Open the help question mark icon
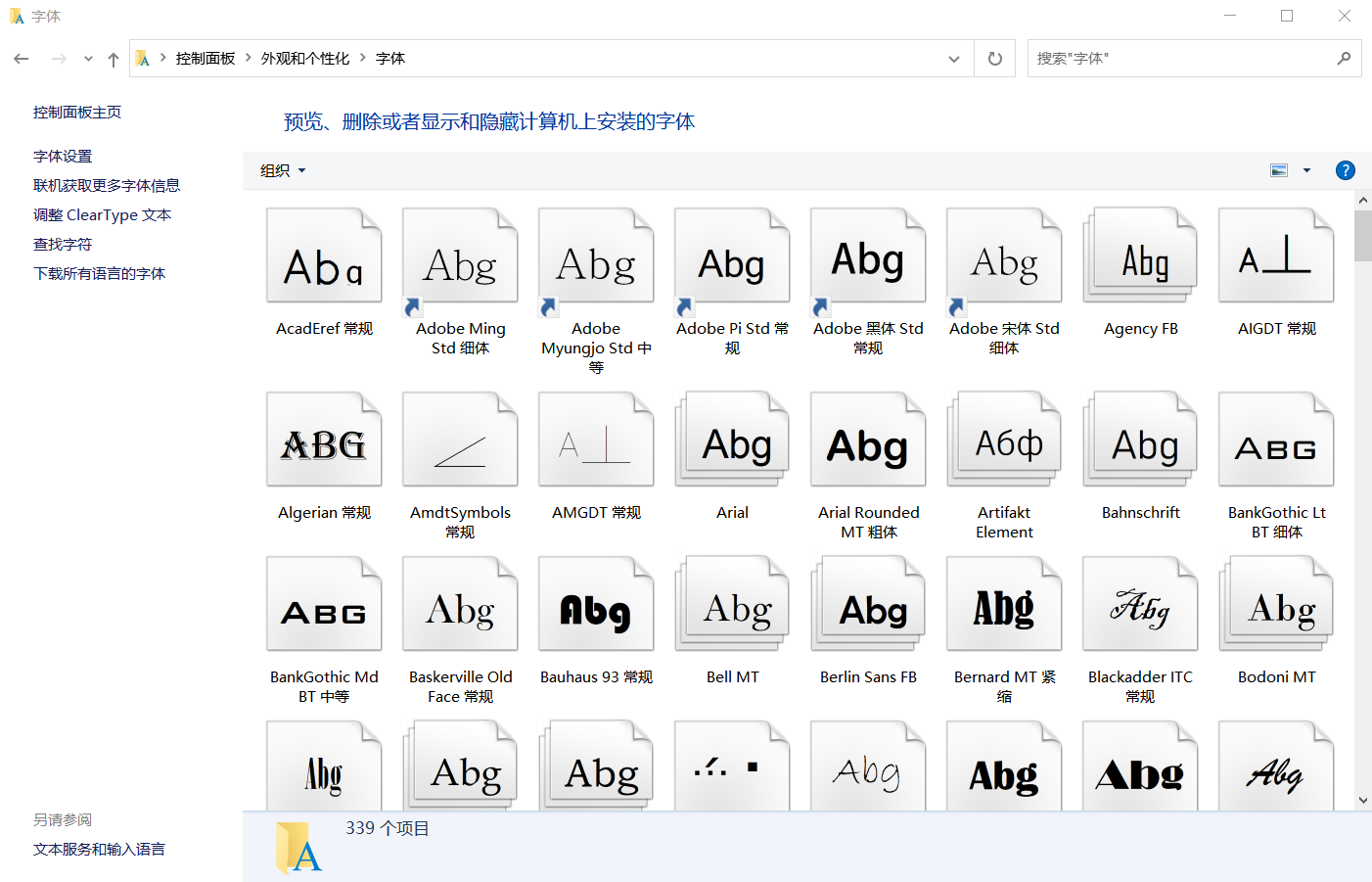Viewport: 1372px width, 882px height. 1346,170
